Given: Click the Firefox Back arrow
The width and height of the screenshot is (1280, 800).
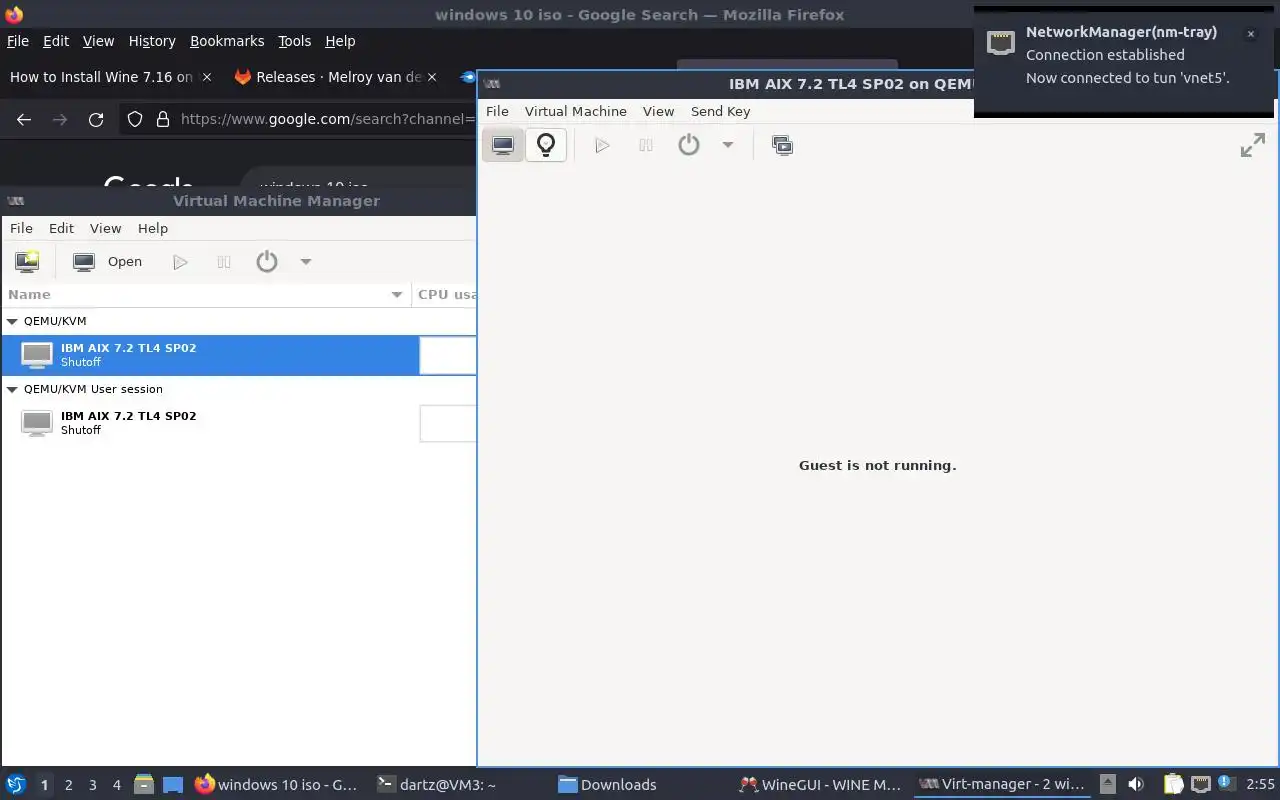Looking at the screenshot, I should click(x=24, y=119).
